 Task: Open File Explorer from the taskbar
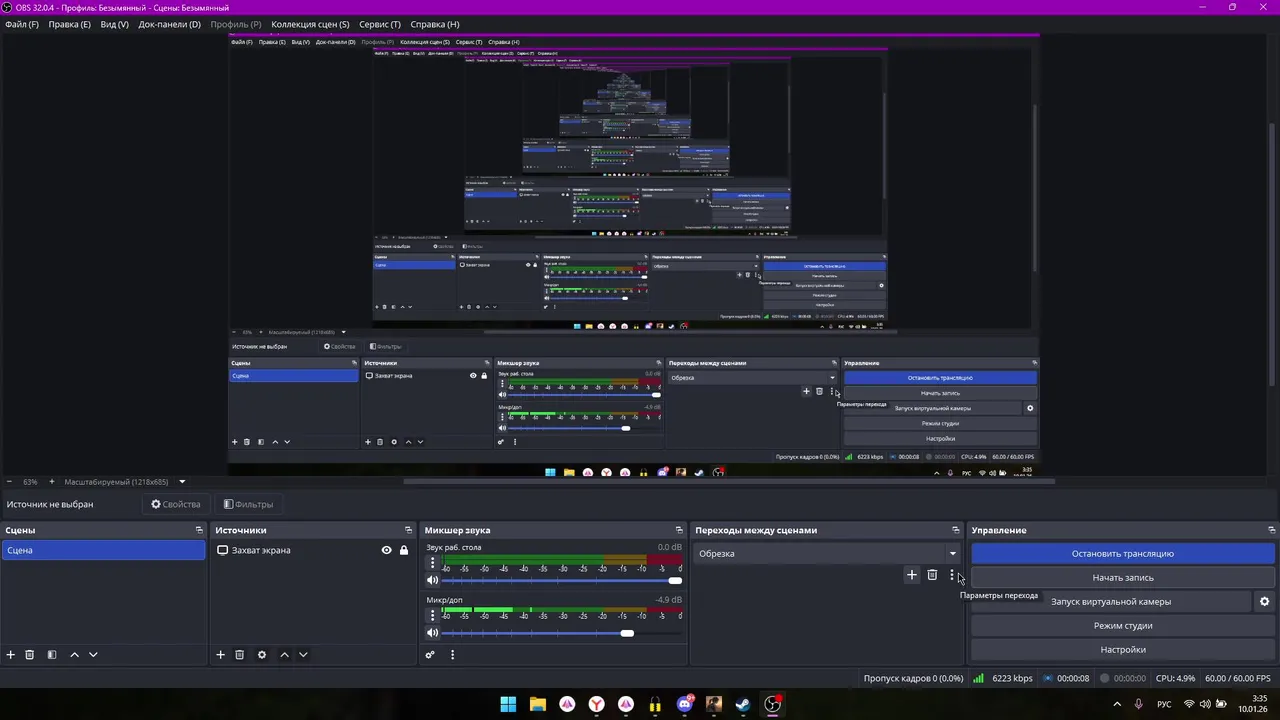[x=538, y=704]
